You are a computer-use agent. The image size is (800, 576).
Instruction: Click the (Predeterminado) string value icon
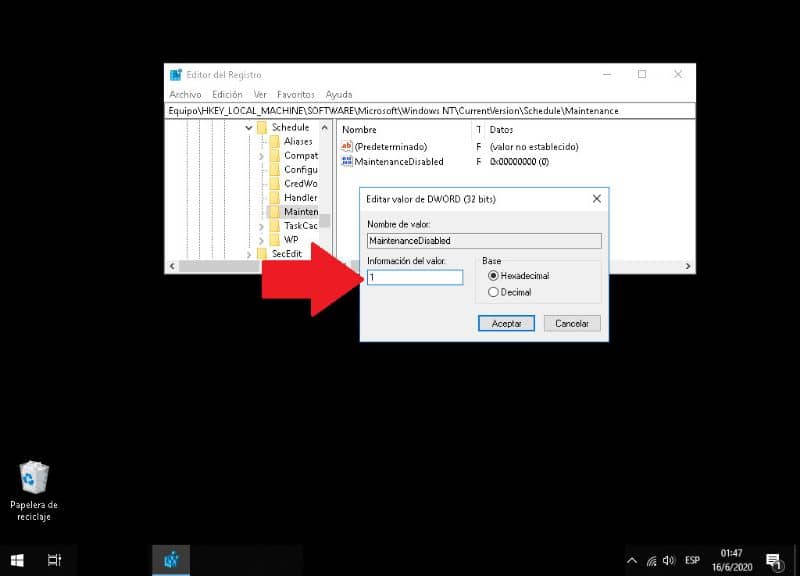coord(346,146)
